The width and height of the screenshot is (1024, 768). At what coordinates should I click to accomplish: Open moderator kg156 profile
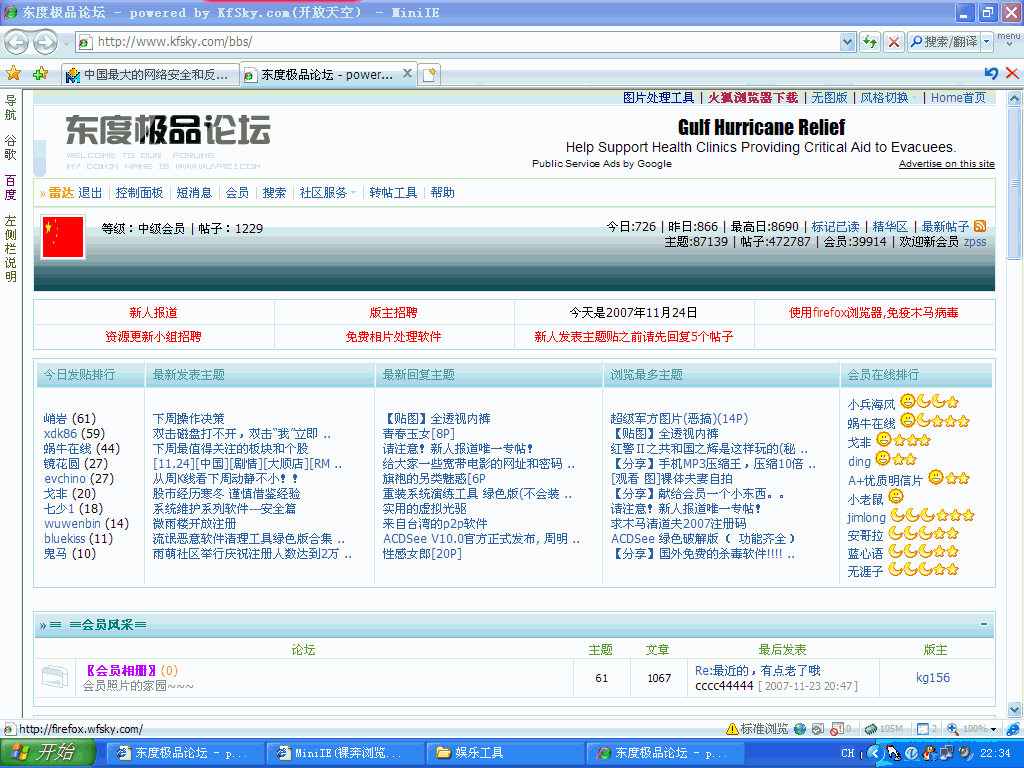click(933, 678)
